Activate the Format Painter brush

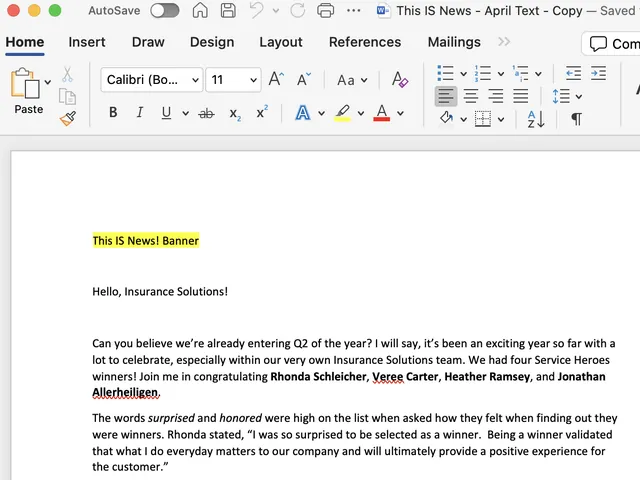(68, 118)
